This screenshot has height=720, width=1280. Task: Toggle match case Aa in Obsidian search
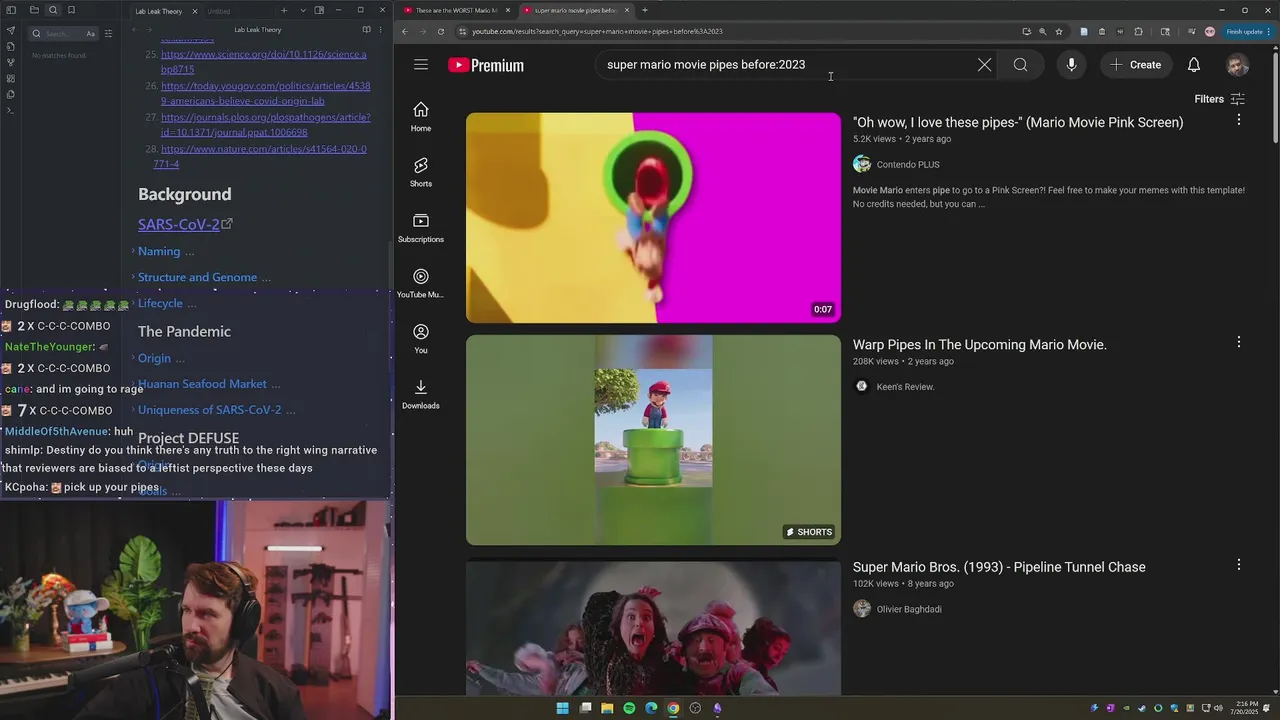(x=90, y=33)
